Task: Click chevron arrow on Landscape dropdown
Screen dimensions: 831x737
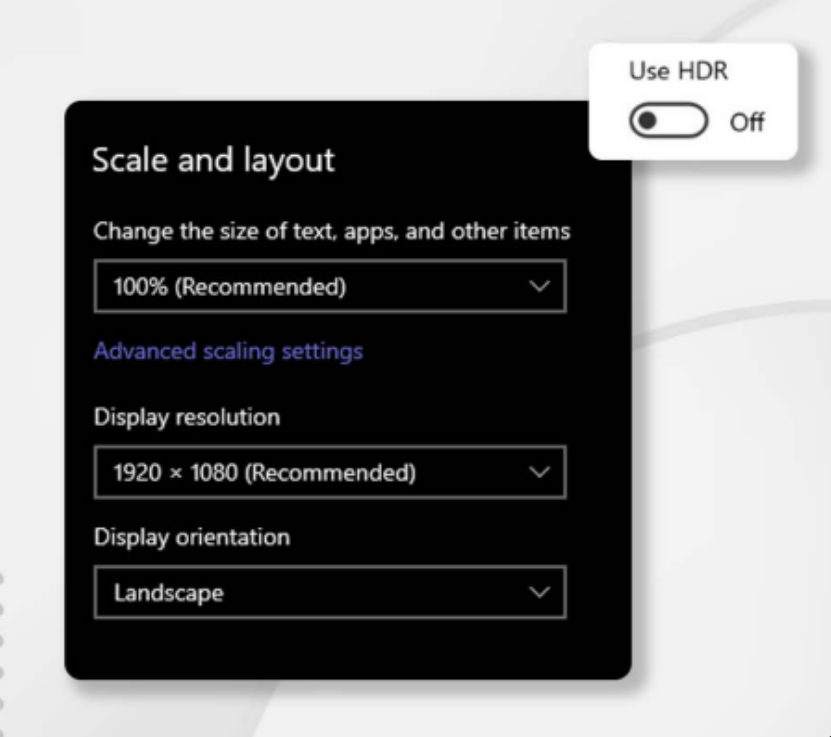Action: (x=539, y=593)
